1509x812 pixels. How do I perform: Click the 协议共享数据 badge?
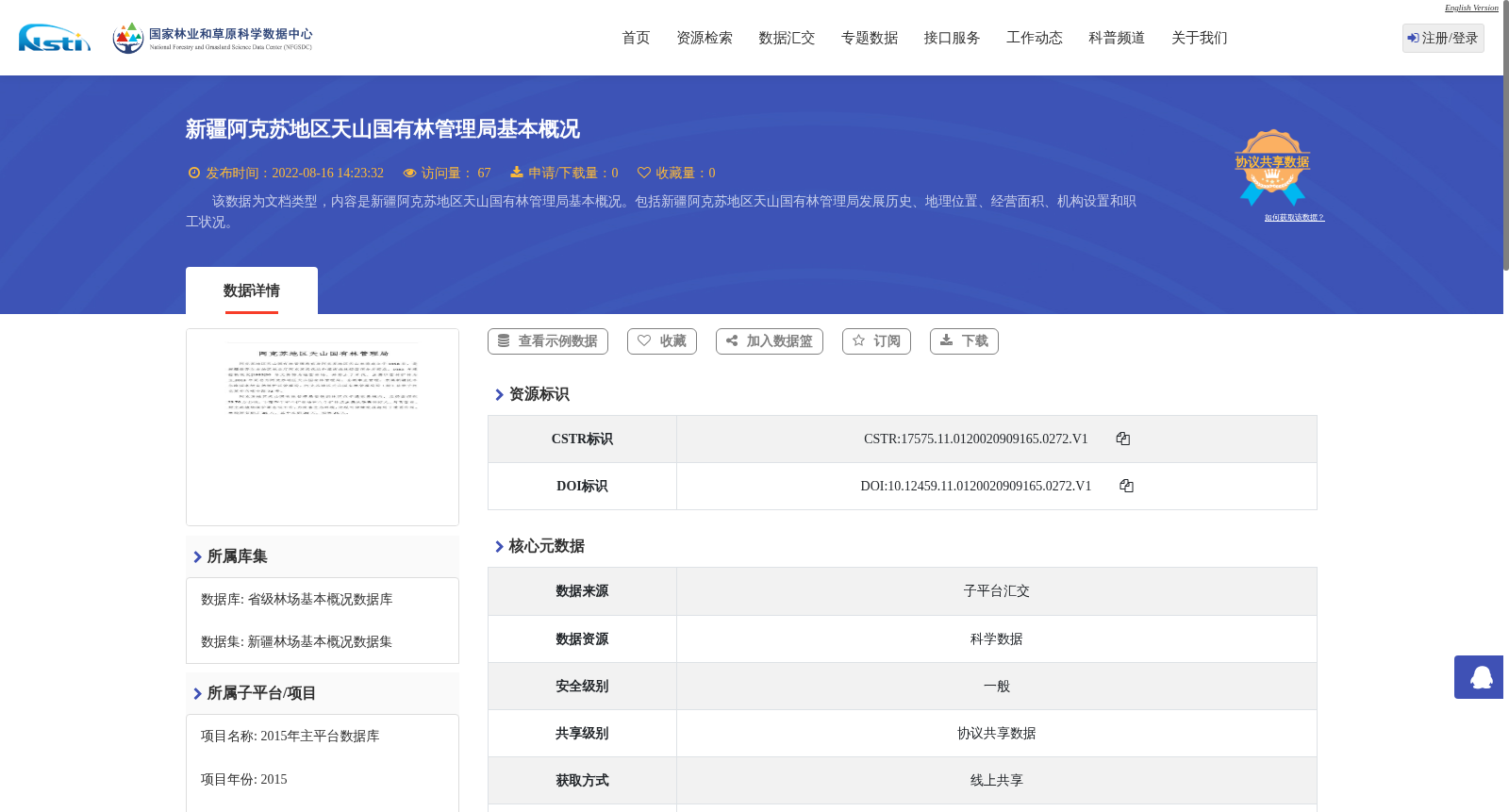coord(1272,167)
